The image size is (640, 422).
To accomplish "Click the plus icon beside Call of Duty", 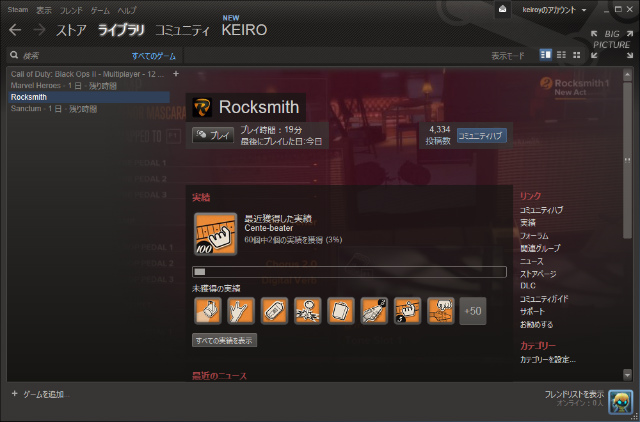I will 176,74.
